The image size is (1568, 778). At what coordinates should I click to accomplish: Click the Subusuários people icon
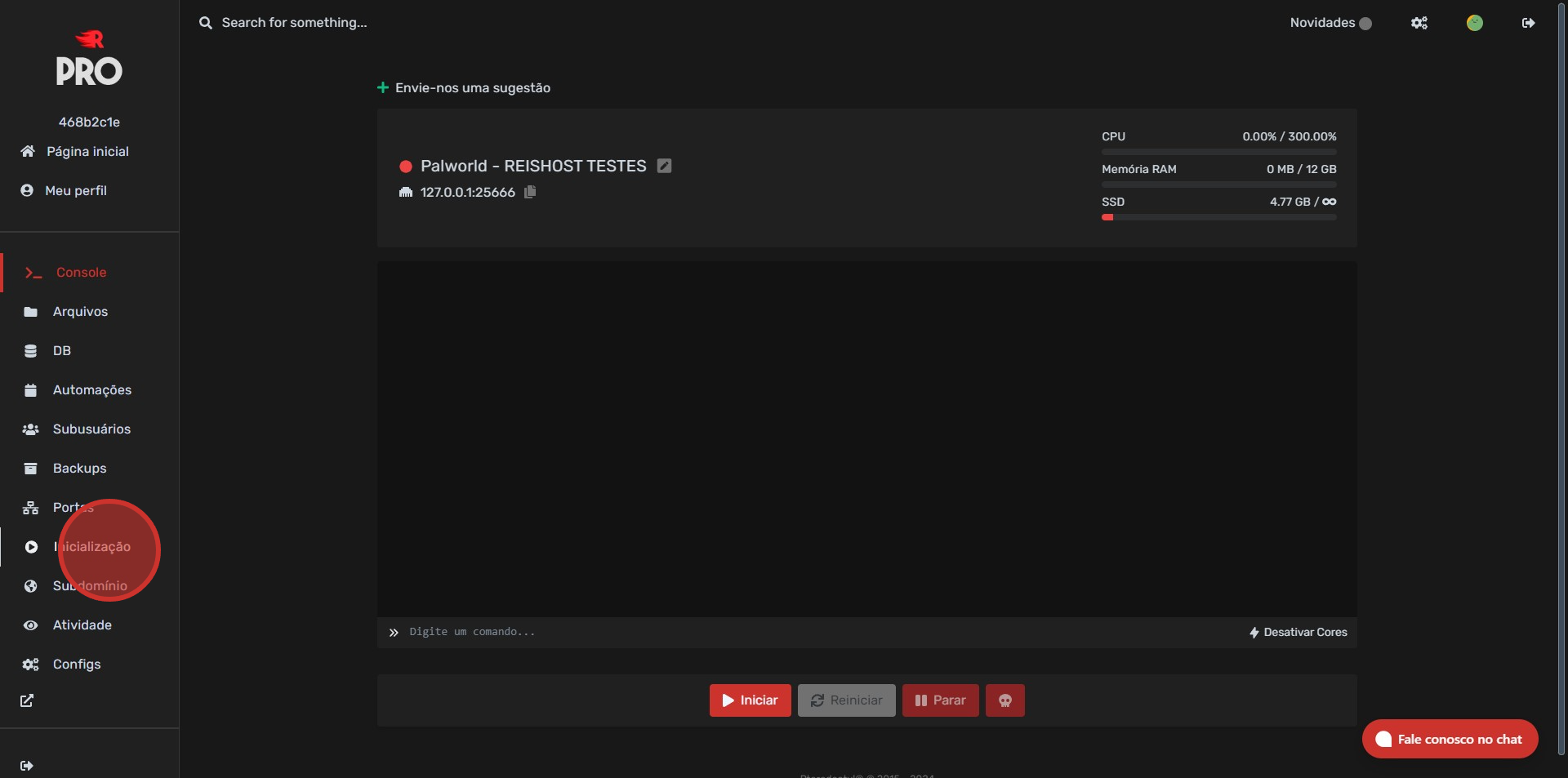(x=31, y=429)
